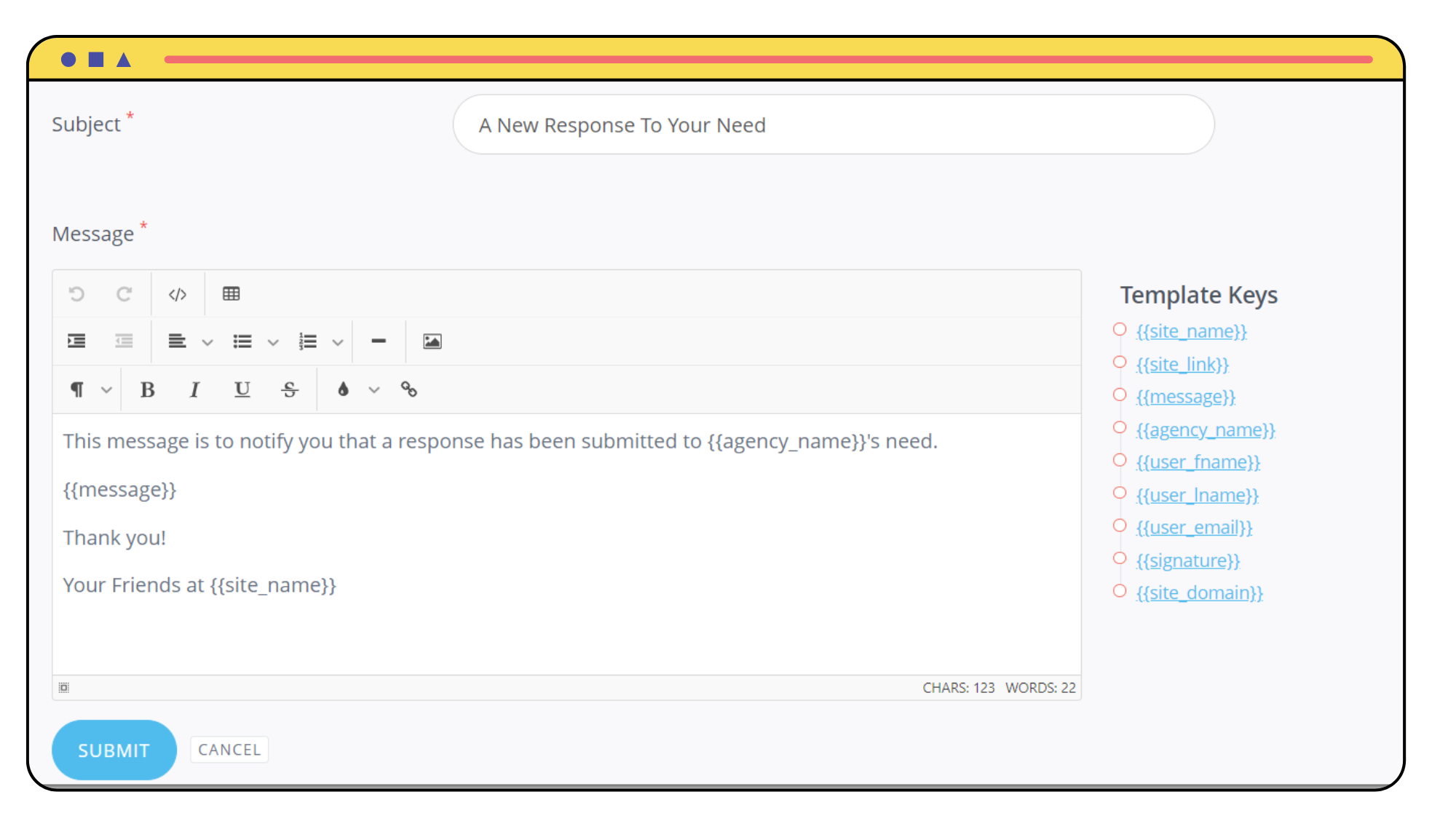Click the undo icon in toolbar
Viewport: 1456px width, 840px height.
78,294
